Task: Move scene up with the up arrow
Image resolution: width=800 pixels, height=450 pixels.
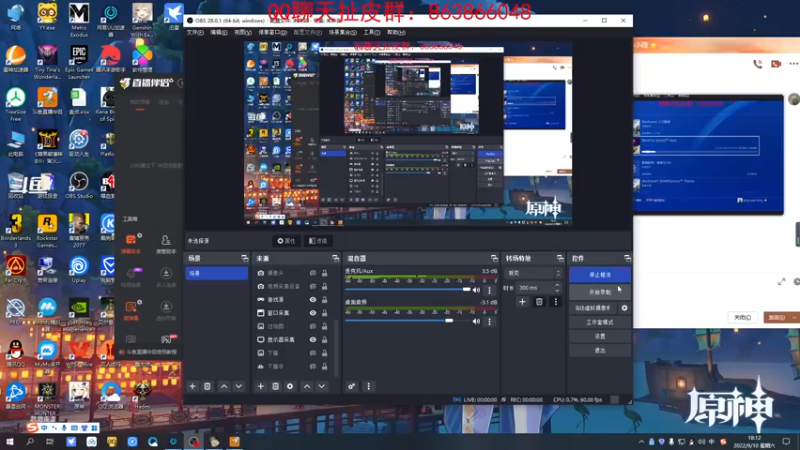Action: pos(224,386)
